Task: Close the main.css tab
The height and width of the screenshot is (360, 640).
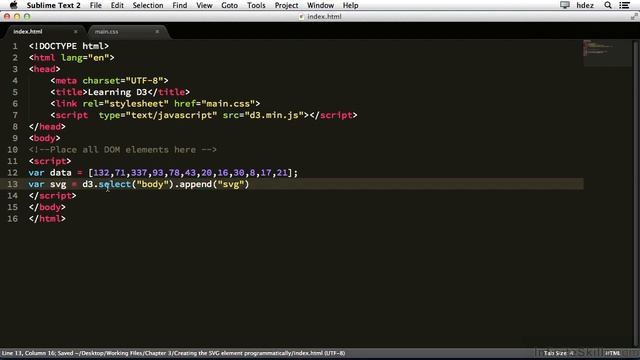Action: pos(157,31)
